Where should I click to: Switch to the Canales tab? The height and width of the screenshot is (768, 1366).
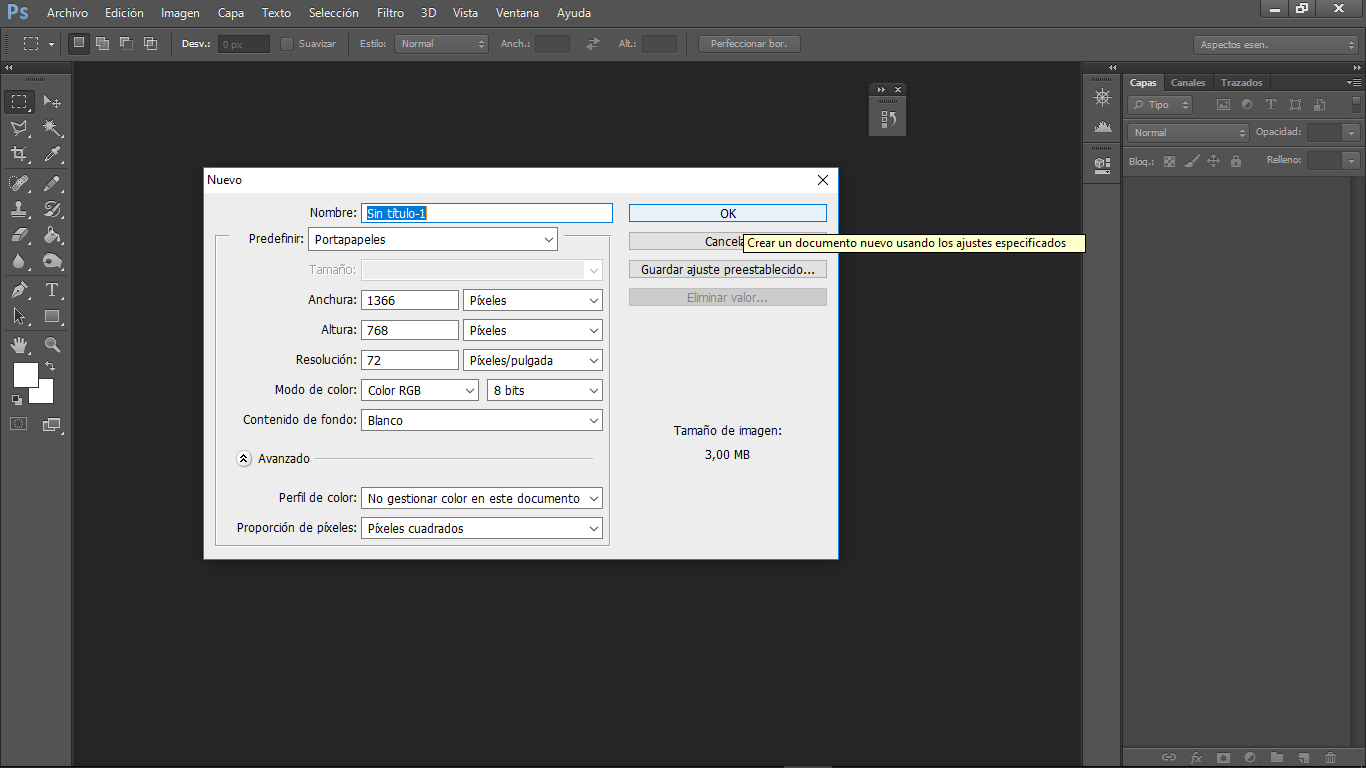pyautogui.click(x=1188, y=82)
